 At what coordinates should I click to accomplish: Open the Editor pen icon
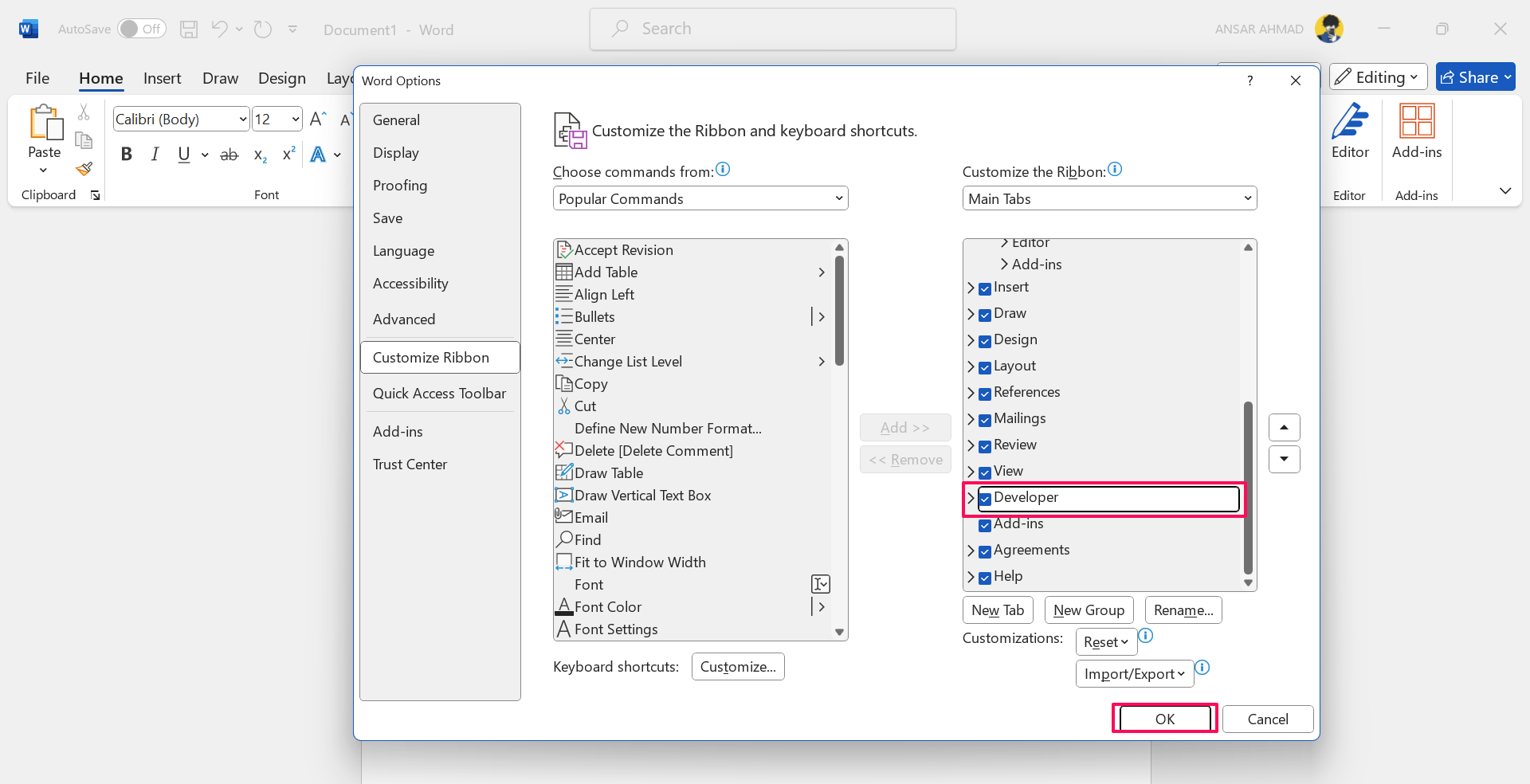[x=1350, y=121]
